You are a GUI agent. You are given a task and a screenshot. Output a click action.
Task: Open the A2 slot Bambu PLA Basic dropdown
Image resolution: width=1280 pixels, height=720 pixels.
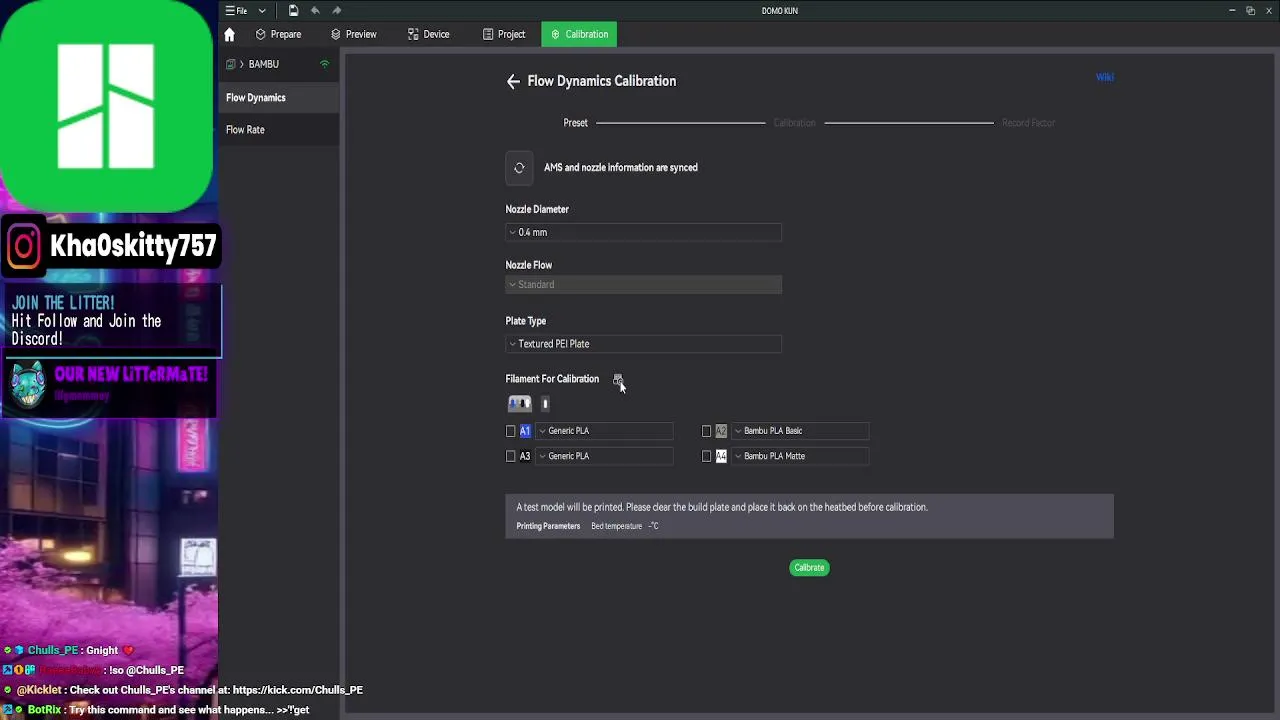pos(801,431)
